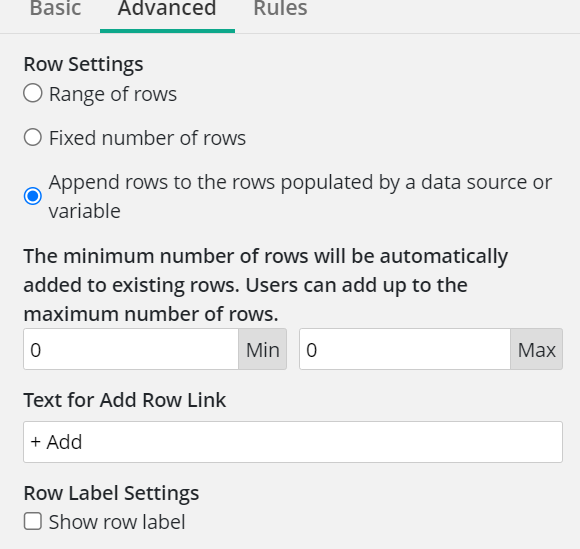Viewport: 580px width, 549px height.
Task: Click the Text for Add Row Link label
Action: (125, 400)
